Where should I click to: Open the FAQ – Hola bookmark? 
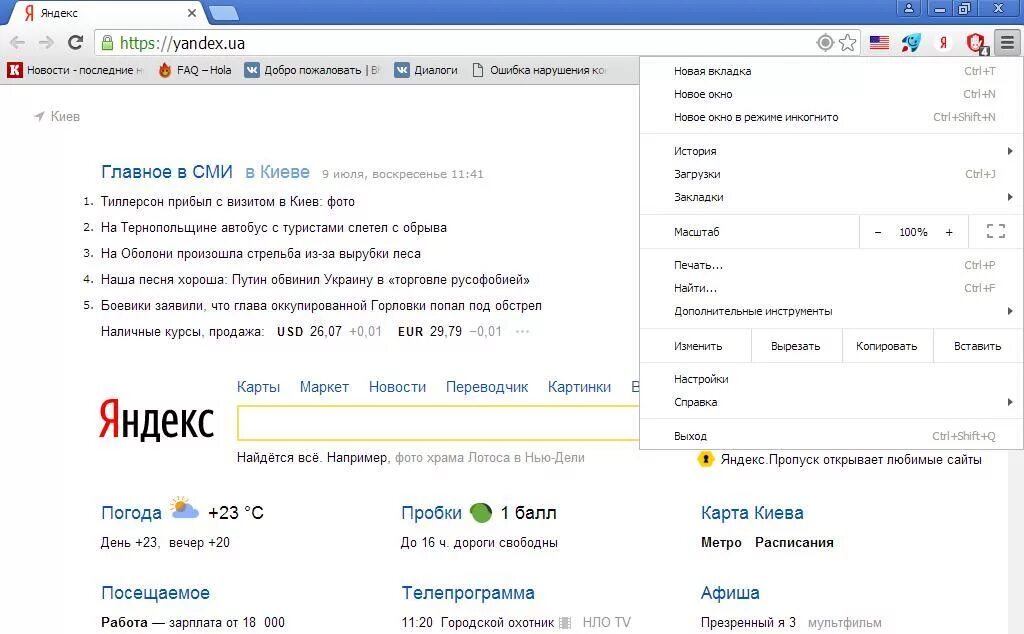[195, 70]
